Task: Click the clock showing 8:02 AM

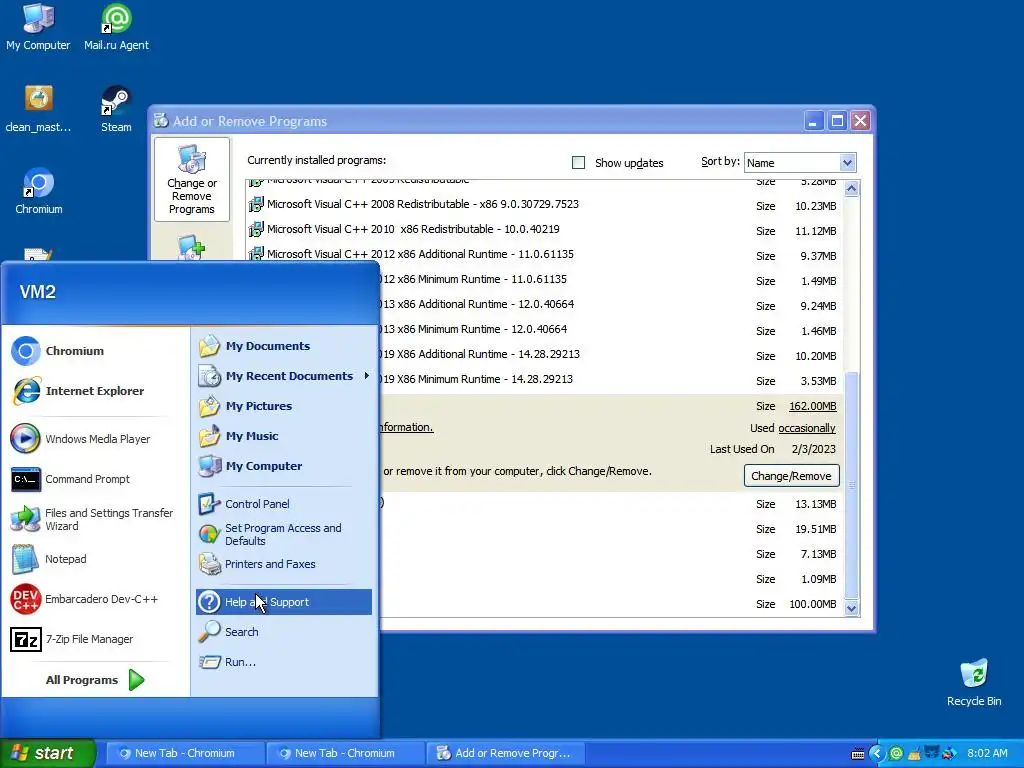Action: click(x=987, y=753)
